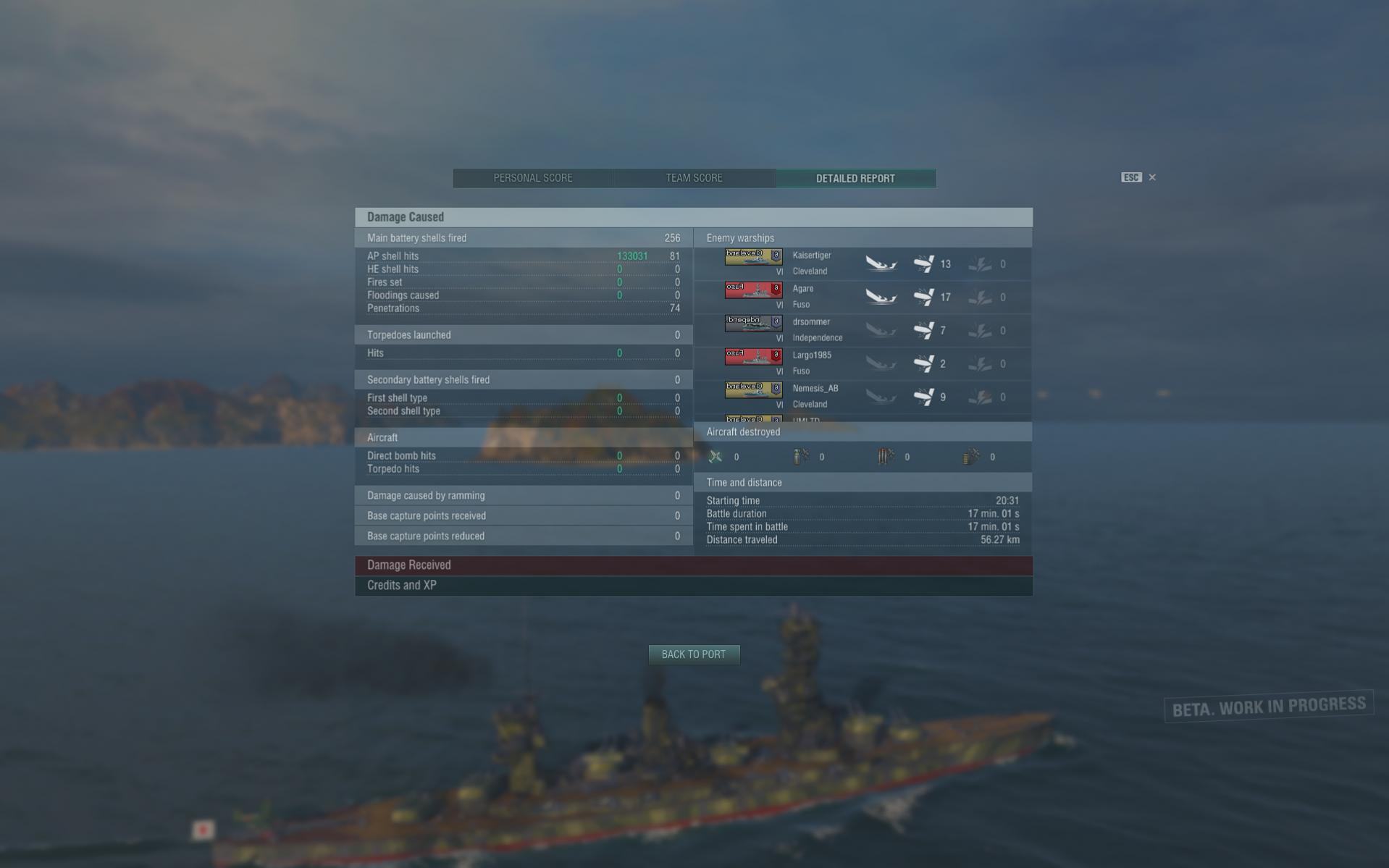The height and width of the screenshot is (868, 1389).
Task: Close the report with the X icon
Action: point(1152,177)
